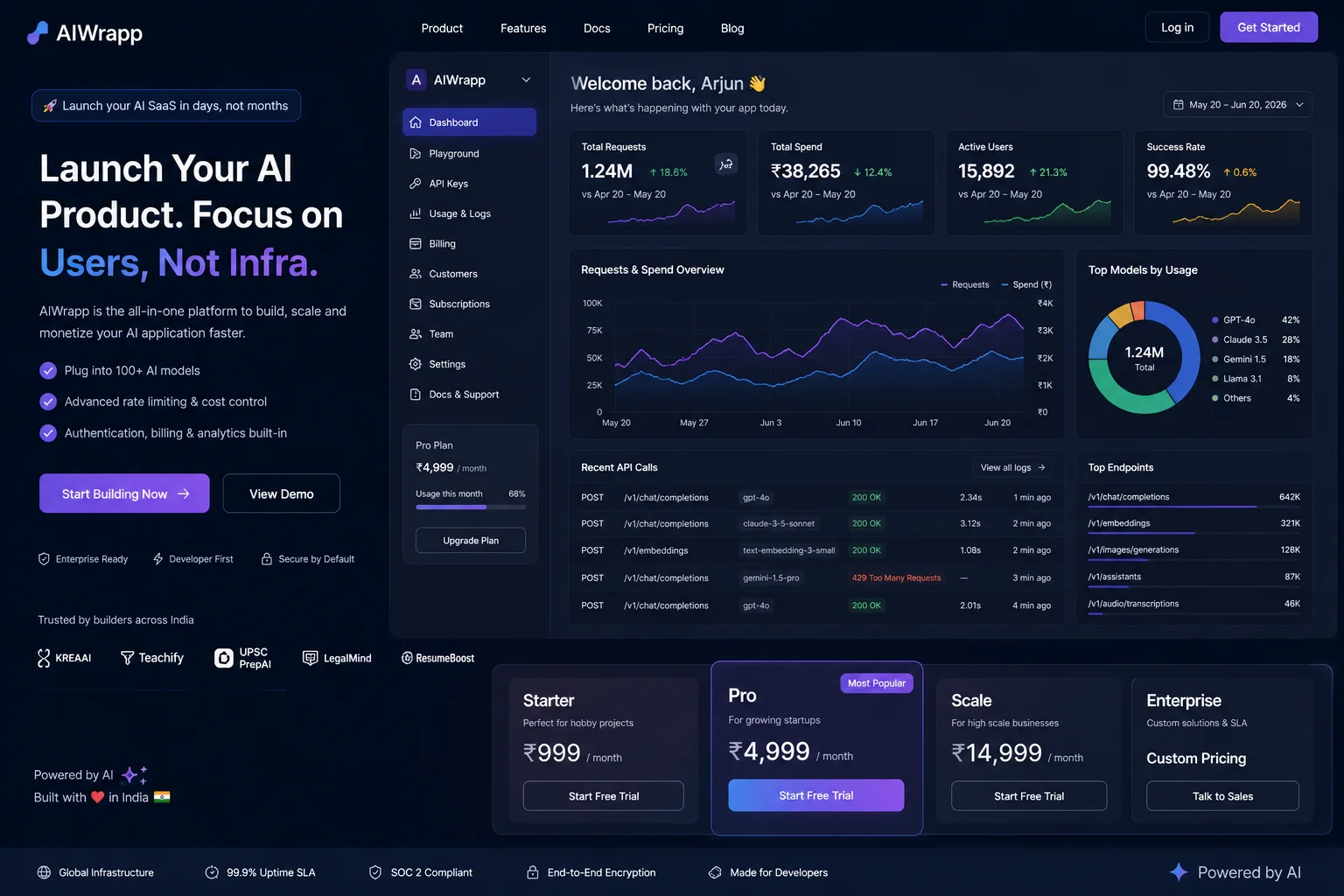Click the Subscriptions sidebar icon
The image size is (1344, 896).
point(416,304)
